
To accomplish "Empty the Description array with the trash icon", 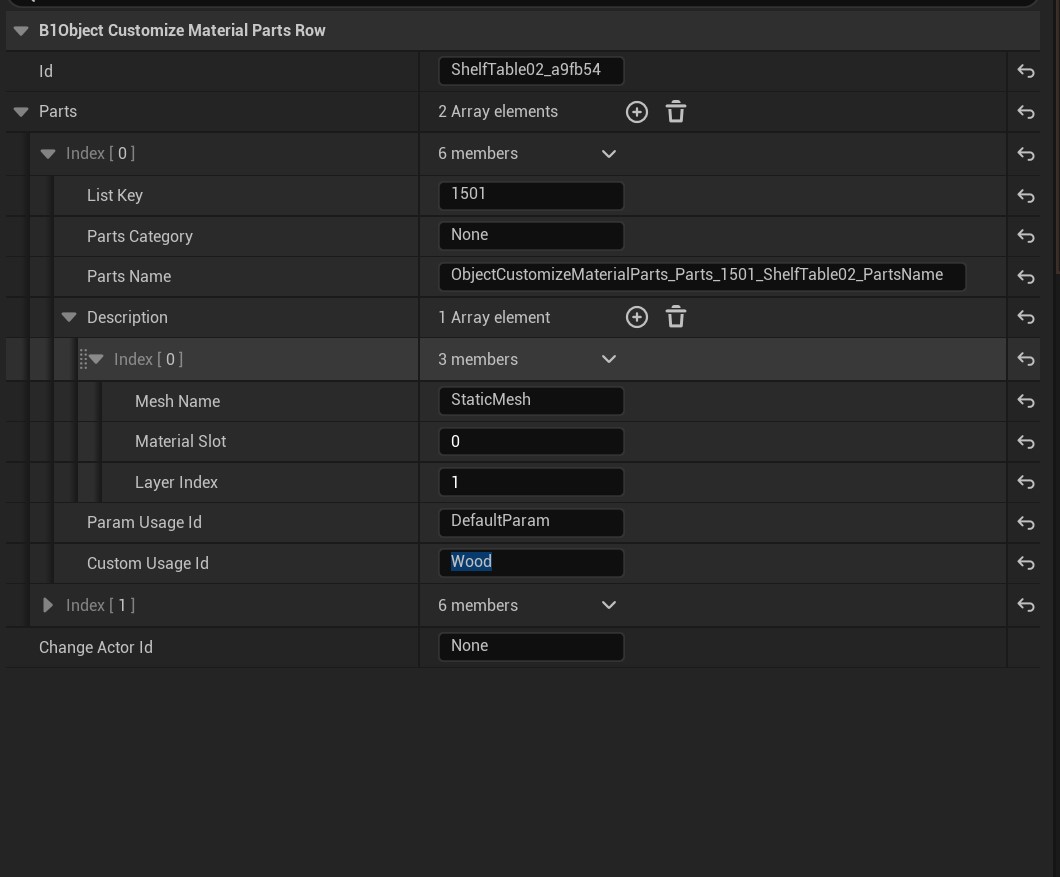I will [676, 317].
